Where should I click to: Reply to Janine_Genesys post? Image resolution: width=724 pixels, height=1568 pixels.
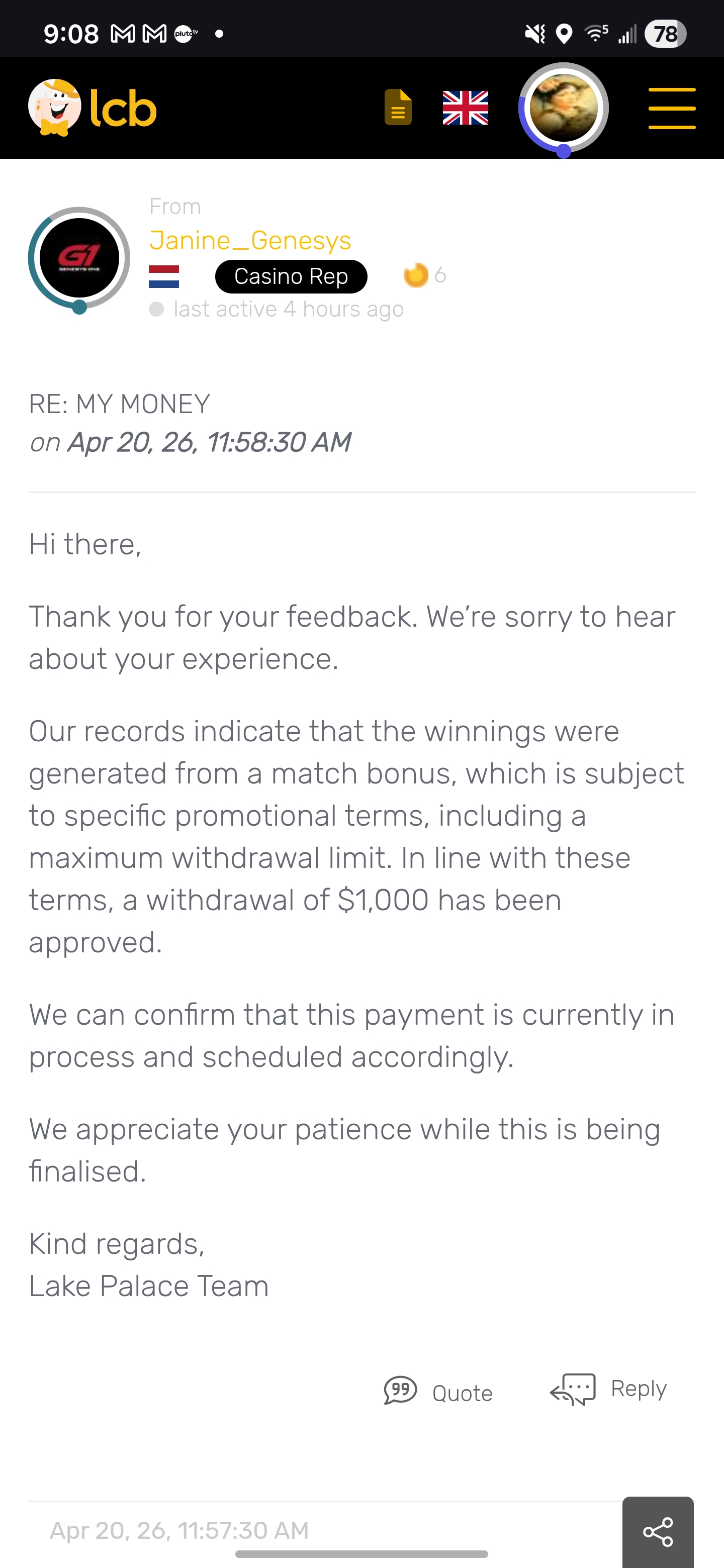(x=638, y=1389)
